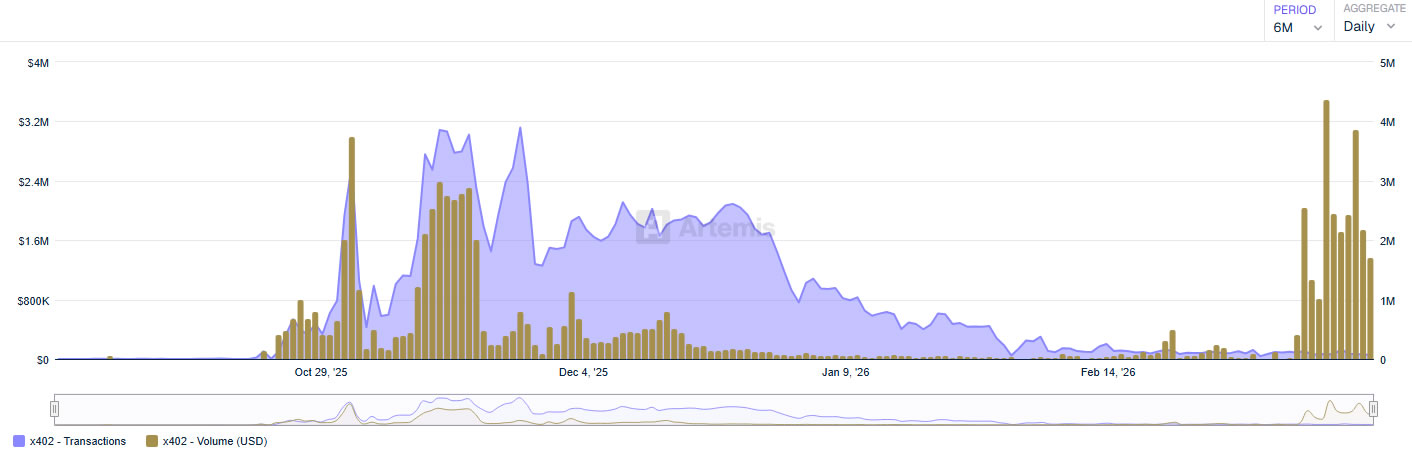Viewport: 1412px width, 456px height.
Task: Click the chevron arrow beside Daily
Action: [1390, 27]
